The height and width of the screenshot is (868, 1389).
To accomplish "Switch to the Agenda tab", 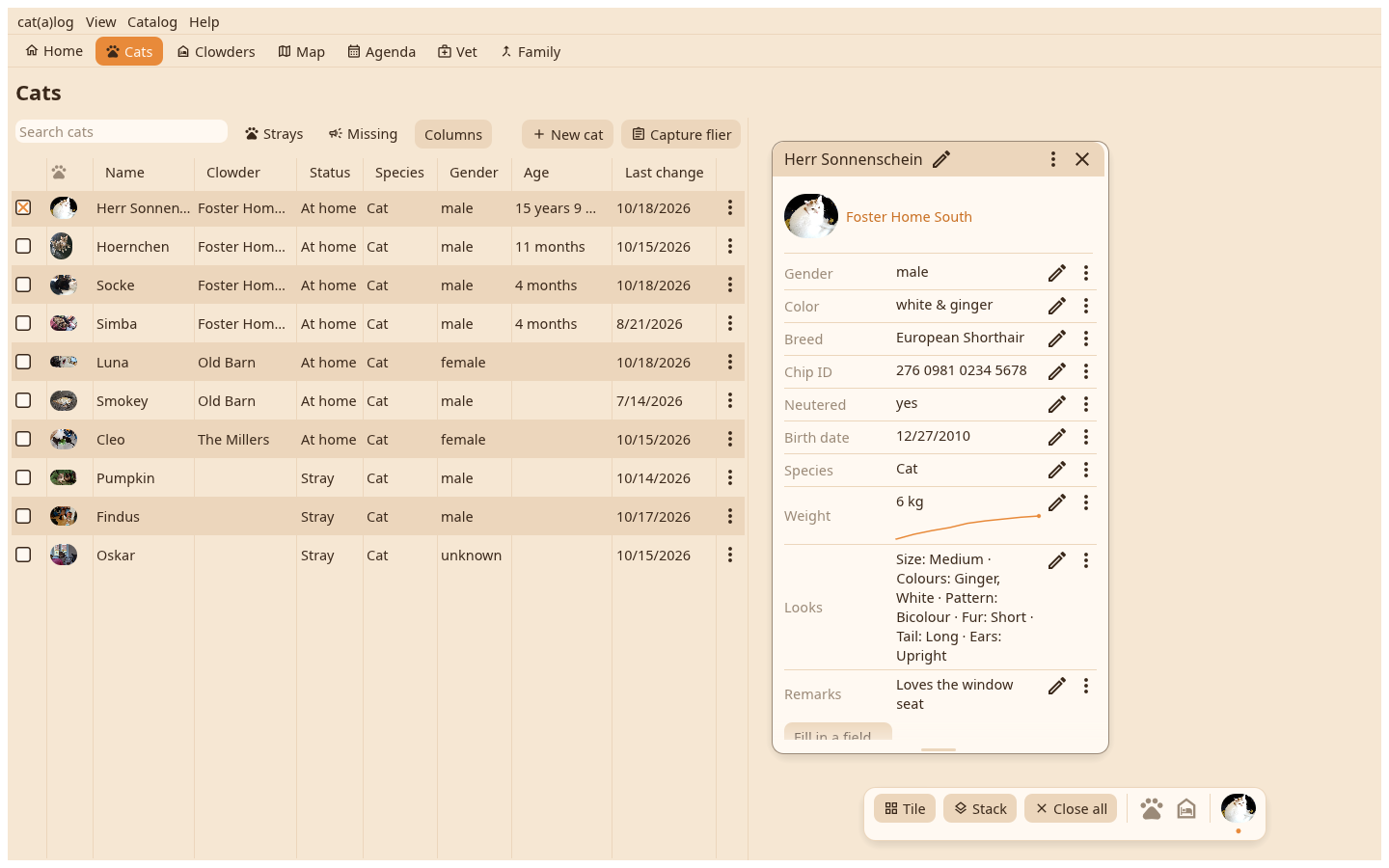I will click(x=382, y=51).
